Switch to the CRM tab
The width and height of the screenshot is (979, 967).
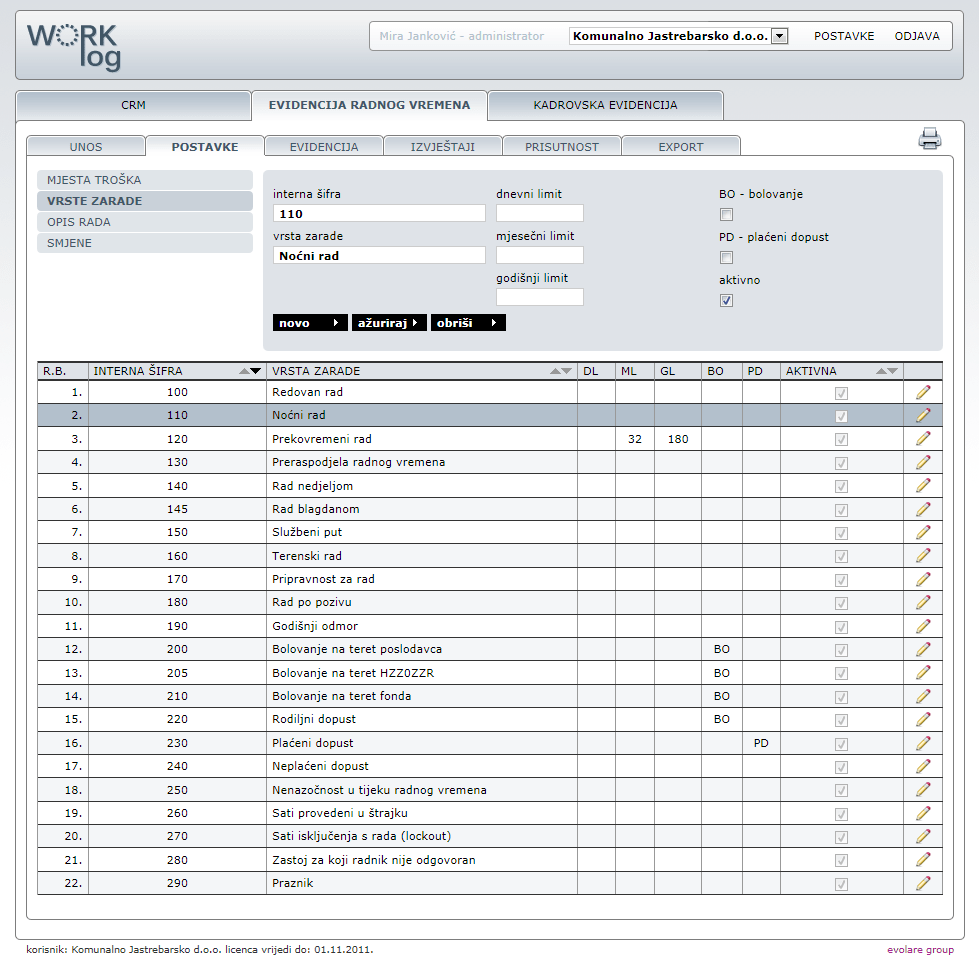click(133, 106)
